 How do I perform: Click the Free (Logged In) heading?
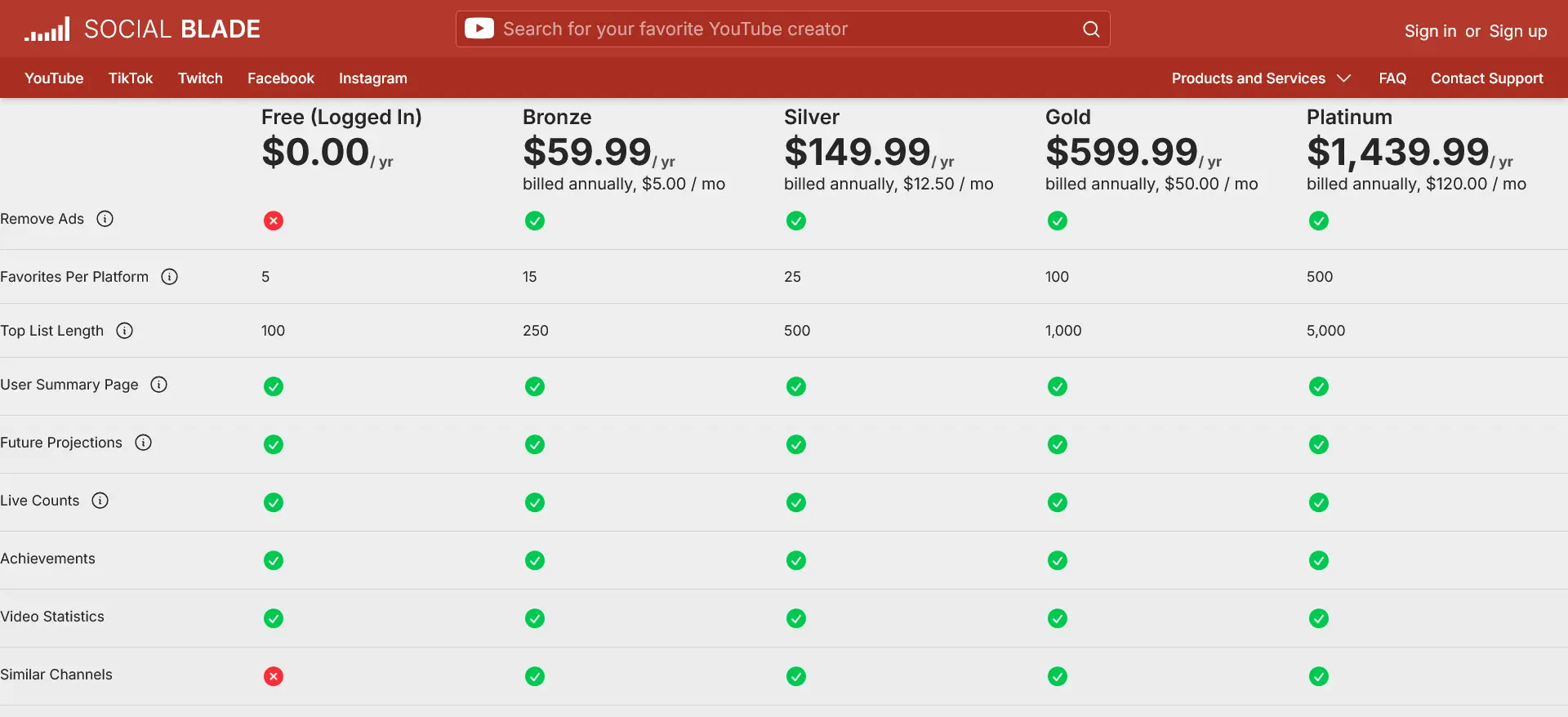pyautogui.click(x=341, y=117)
